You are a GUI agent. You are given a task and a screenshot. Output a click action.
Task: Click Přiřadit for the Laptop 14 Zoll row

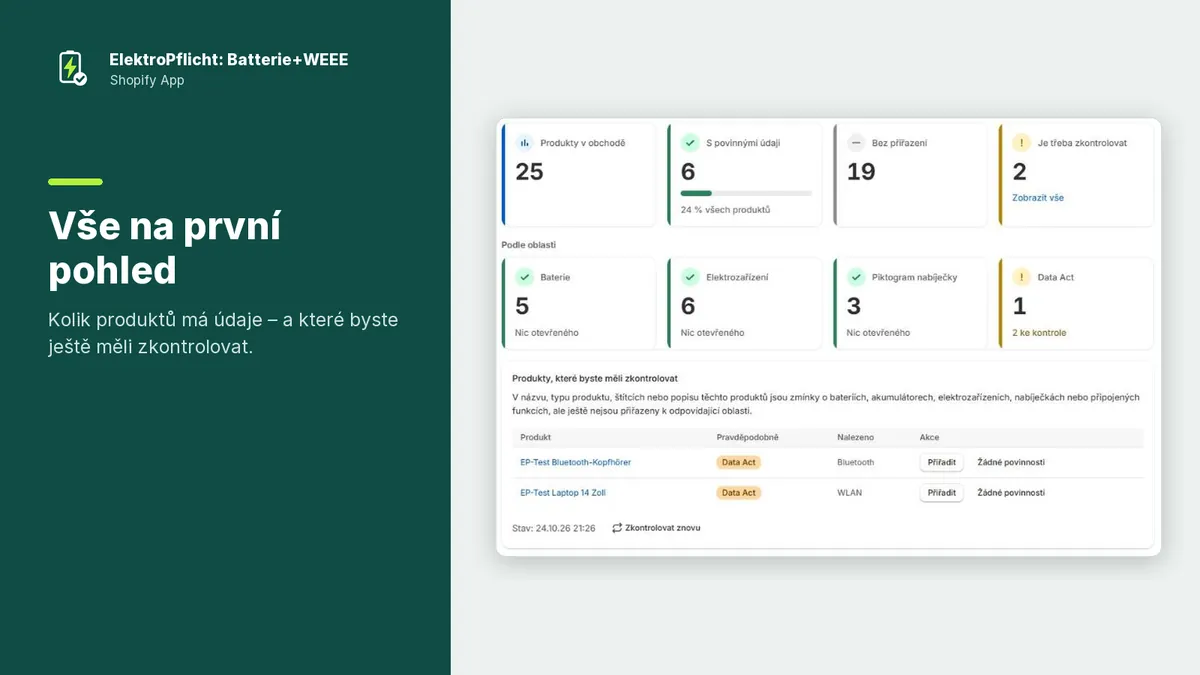(941, 492)
